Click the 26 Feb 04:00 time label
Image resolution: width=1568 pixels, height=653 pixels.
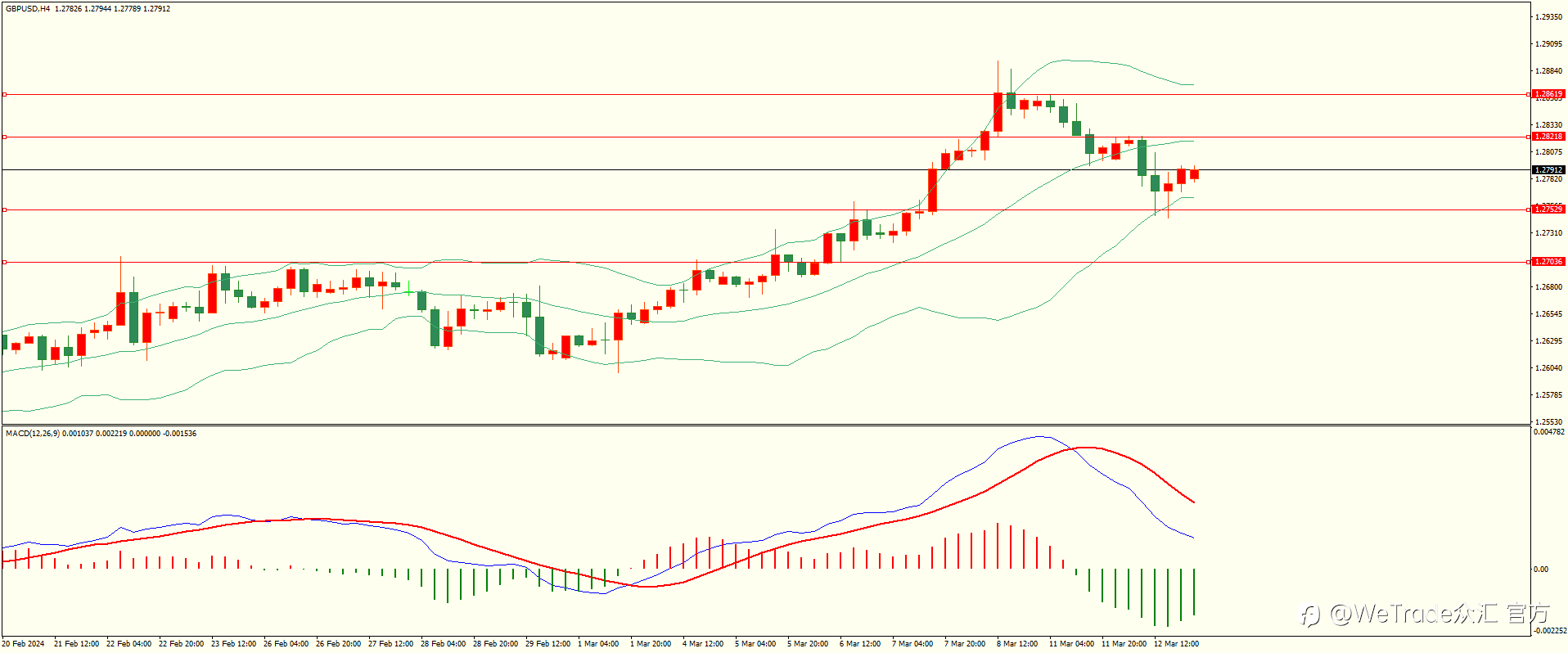click(286, 644)
